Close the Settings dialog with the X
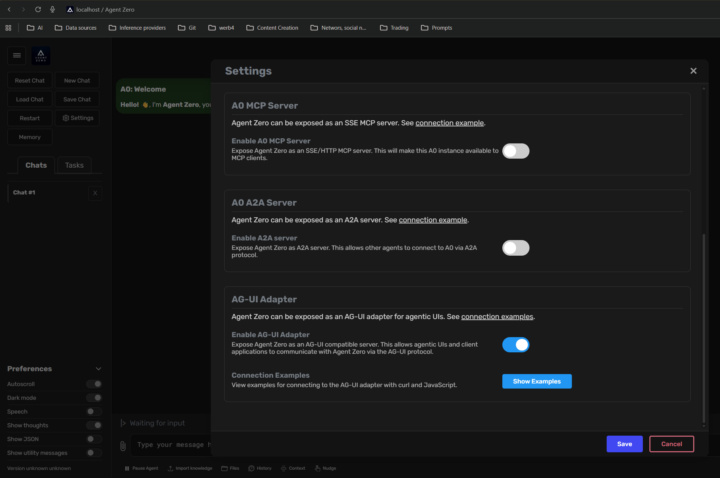720x478 pixels. tap(693, 71)
